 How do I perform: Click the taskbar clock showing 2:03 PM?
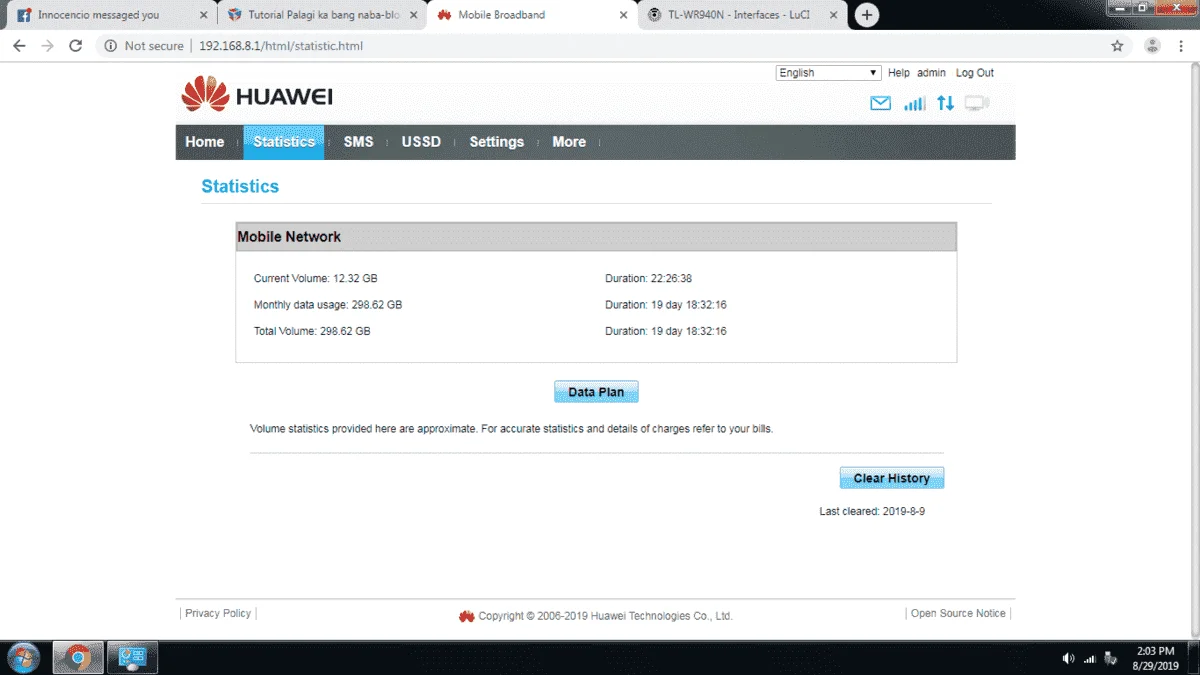1155,658
